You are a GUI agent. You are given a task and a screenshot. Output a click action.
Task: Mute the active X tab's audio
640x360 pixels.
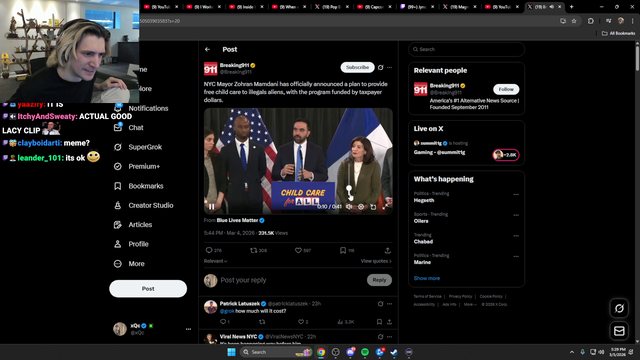(552, 7)
